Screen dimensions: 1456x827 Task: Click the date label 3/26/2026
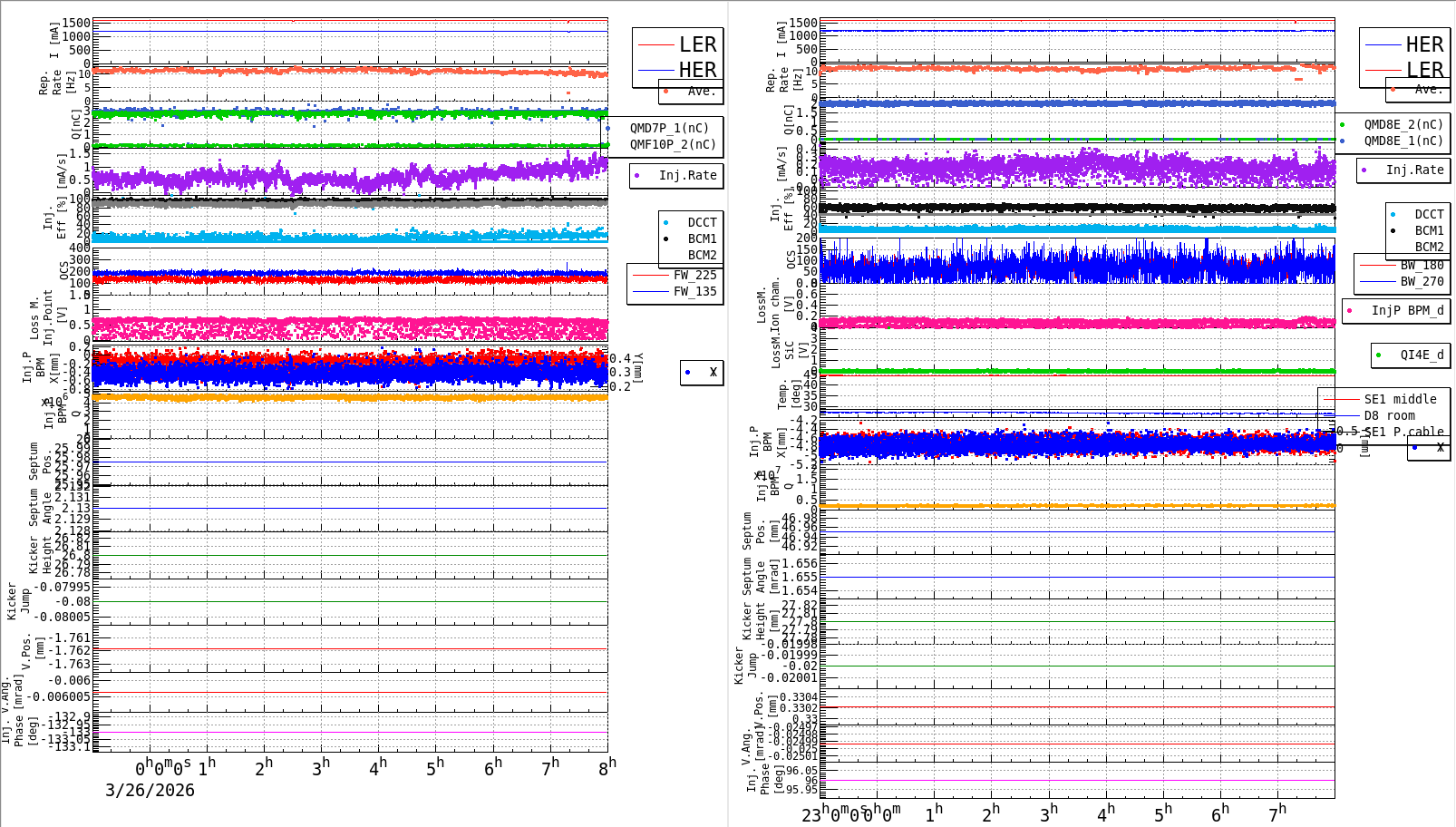(x=150, y=790)
